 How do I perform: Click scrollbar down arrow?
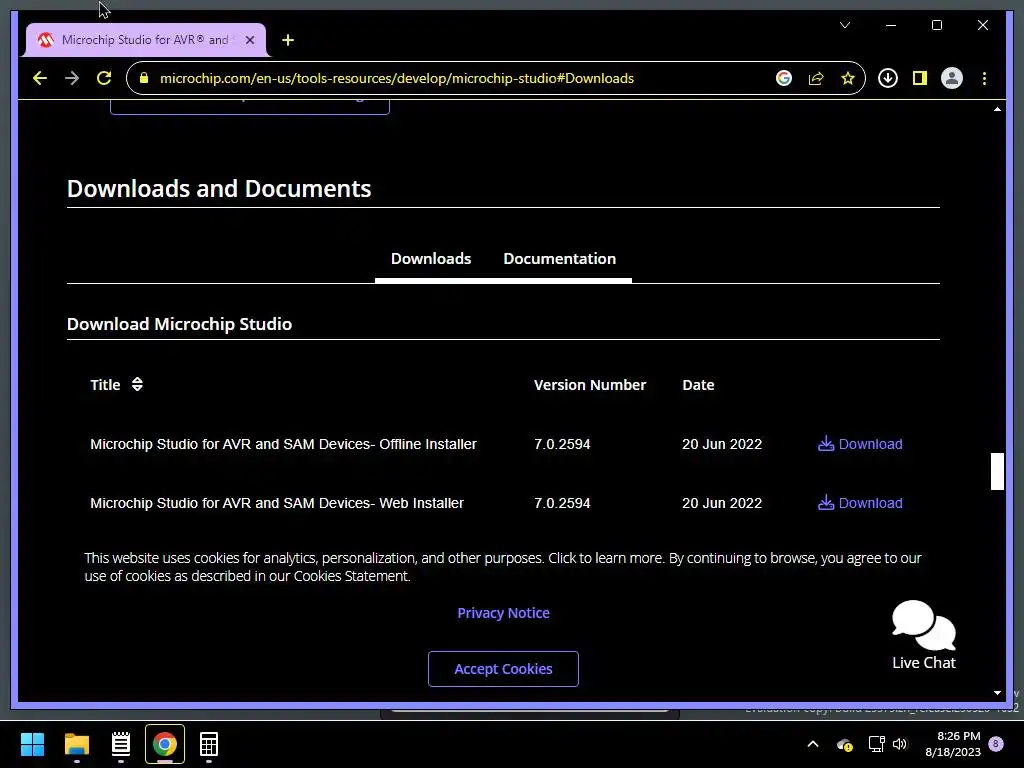coord(997,693)
